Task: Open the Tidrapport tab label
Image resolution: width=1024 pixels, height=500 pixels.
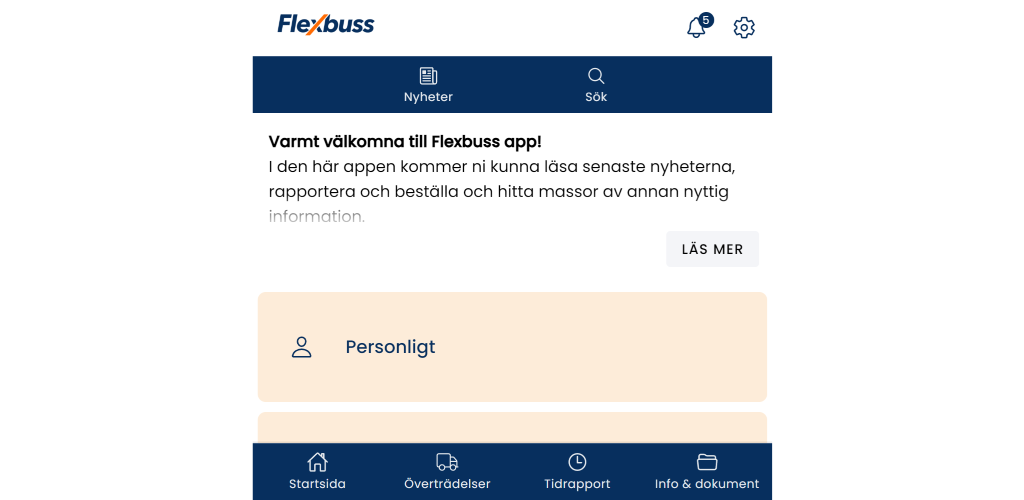Action: [x=577, y=484]
